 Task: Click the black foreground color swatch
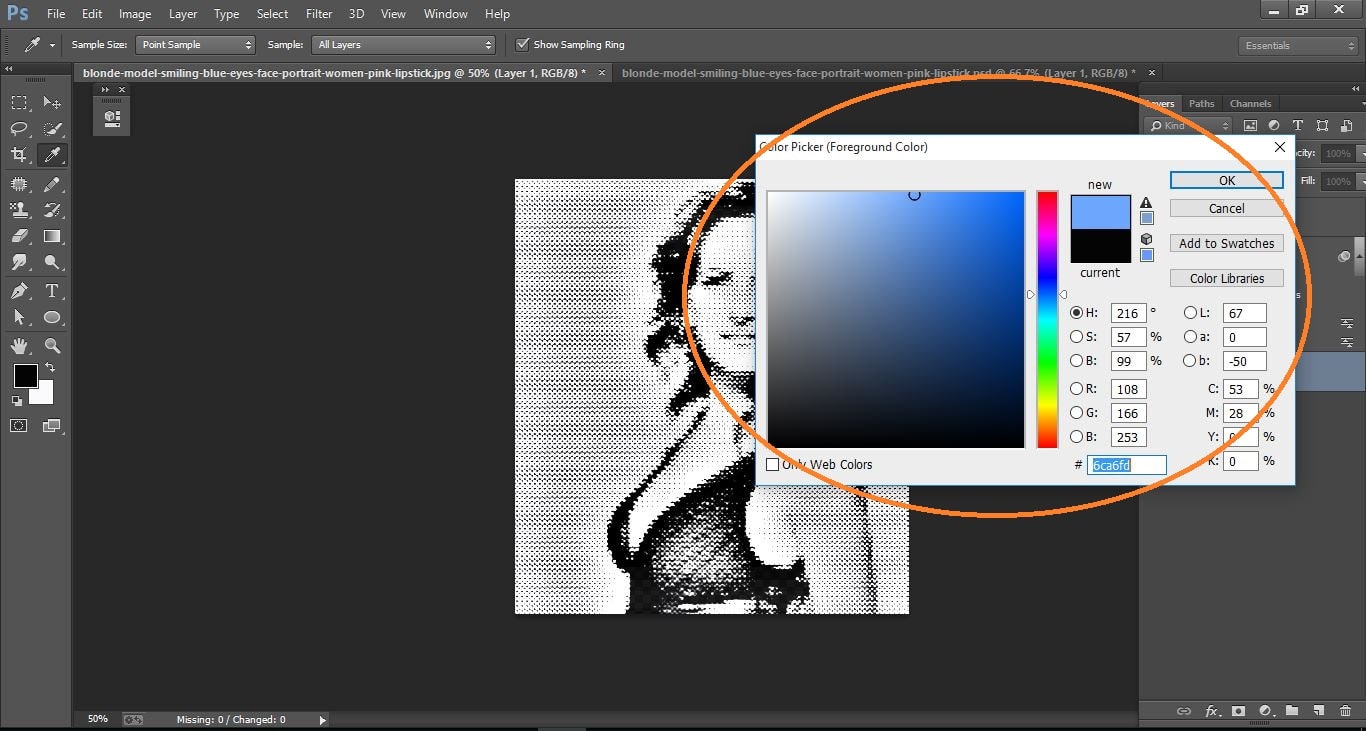coord(25,378)
